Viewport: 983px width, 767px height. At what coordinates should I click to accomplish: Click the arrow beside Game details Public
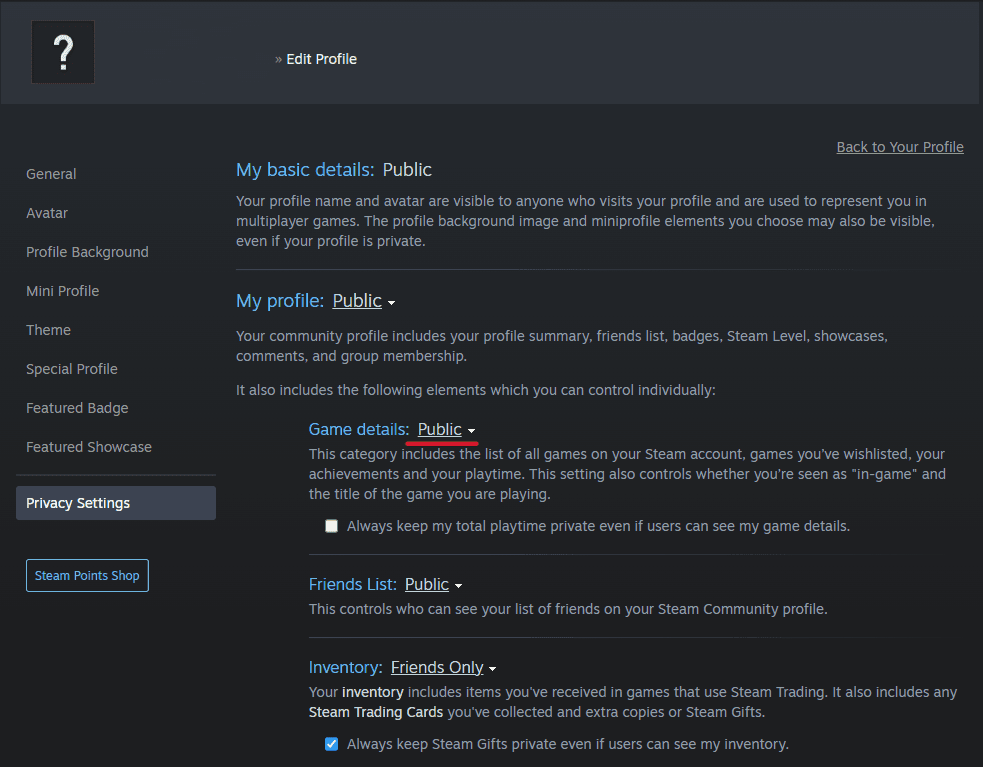coord(471,431)
